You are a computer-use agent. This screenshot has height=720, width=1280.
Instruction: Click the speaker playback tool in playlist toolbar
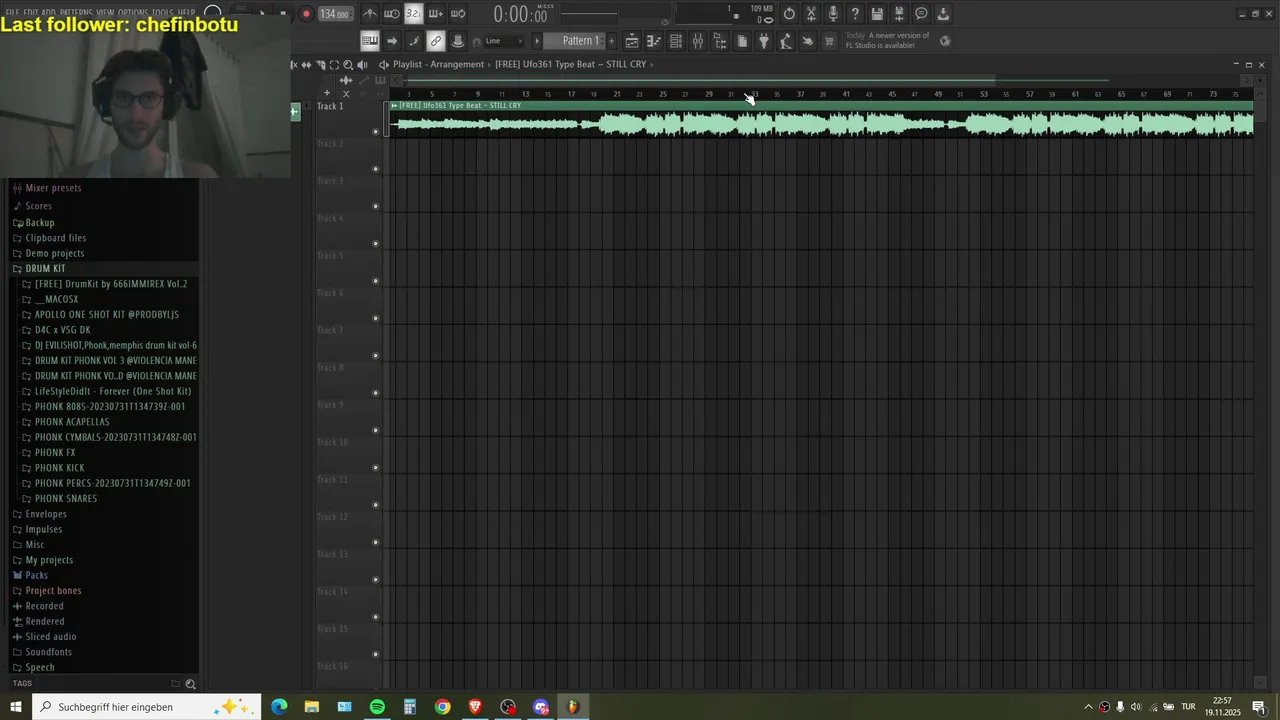click(x=362, y=64)
